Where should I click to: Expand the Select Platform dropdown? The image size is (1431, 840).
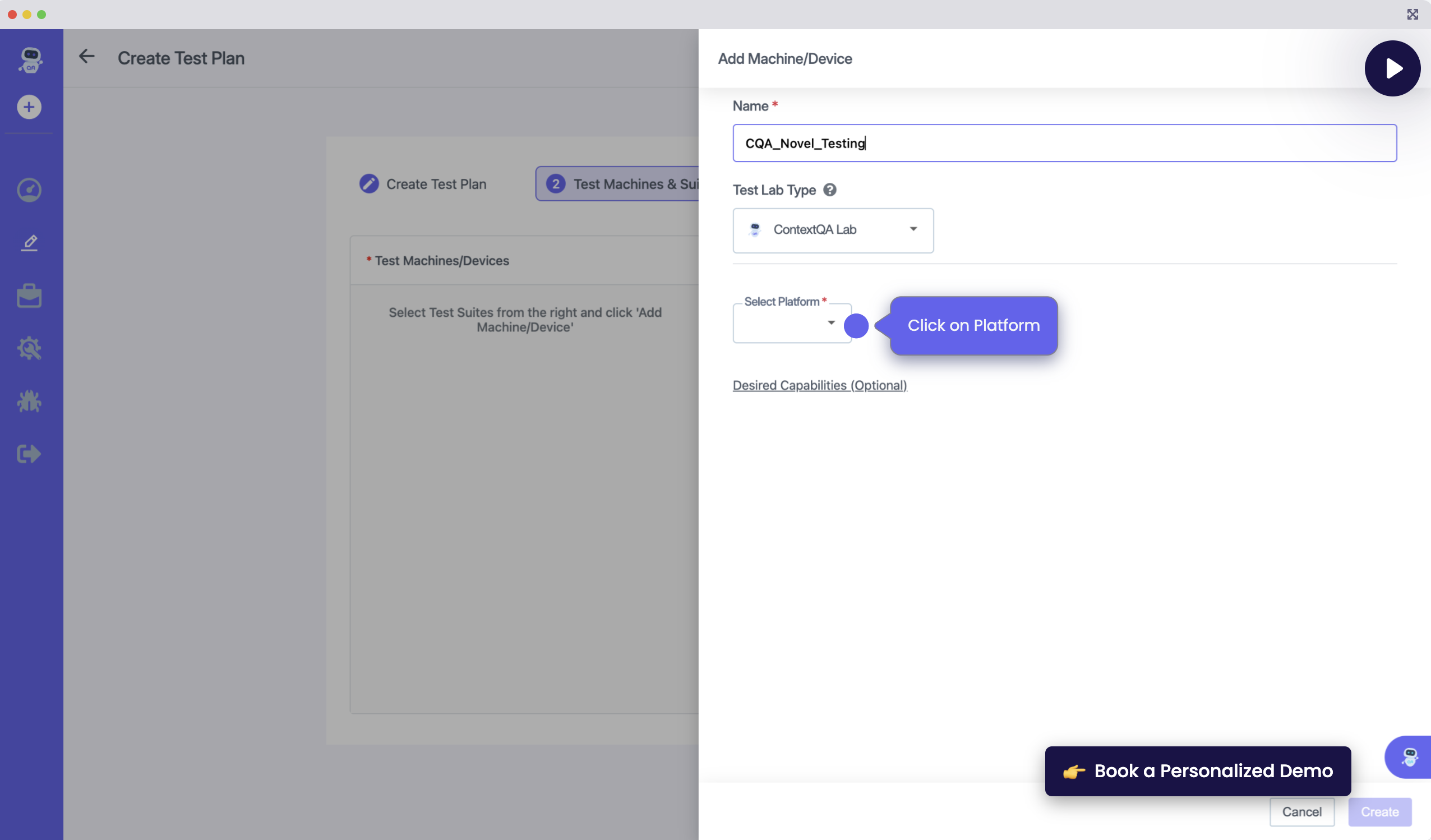point(792,323)
